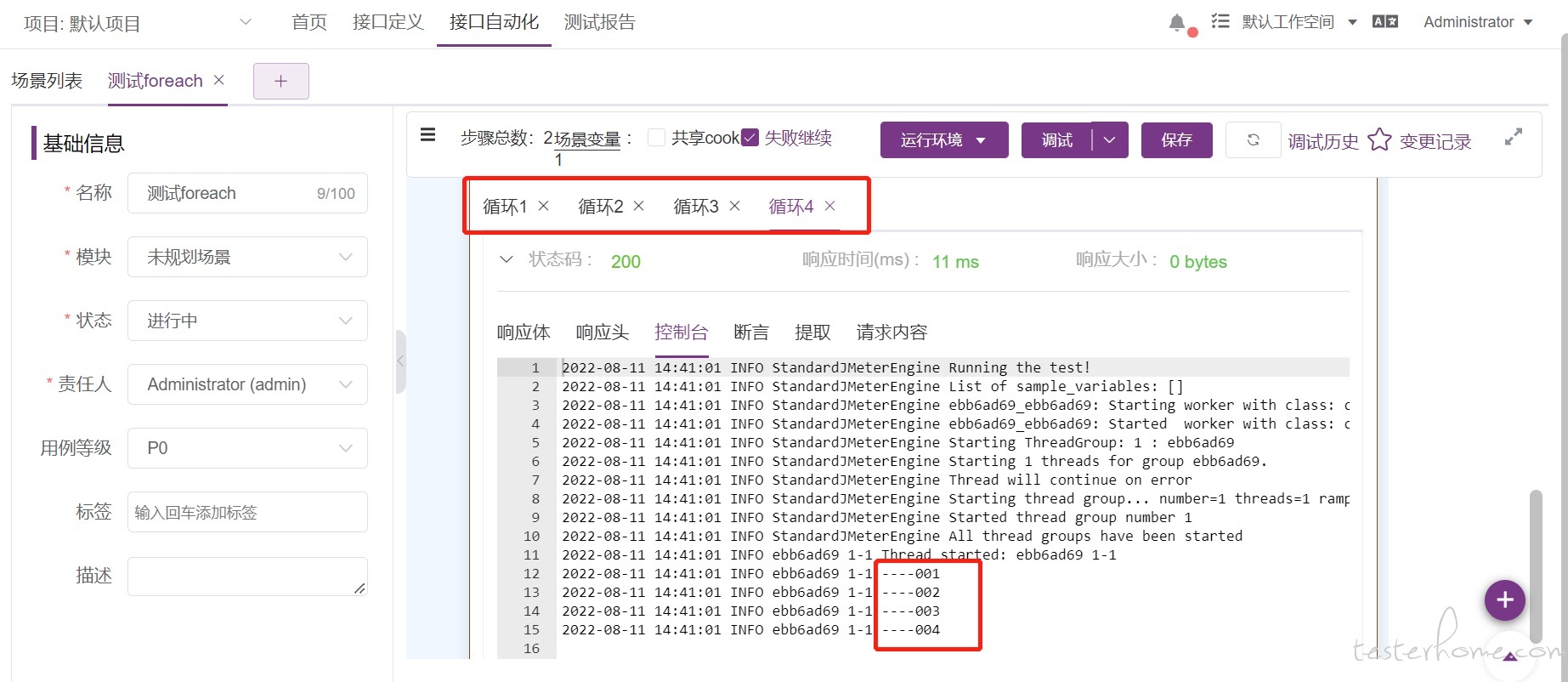Switch language with the translate icon
This screenshot has height=682, width=1568.
[x=1385, y=22]
